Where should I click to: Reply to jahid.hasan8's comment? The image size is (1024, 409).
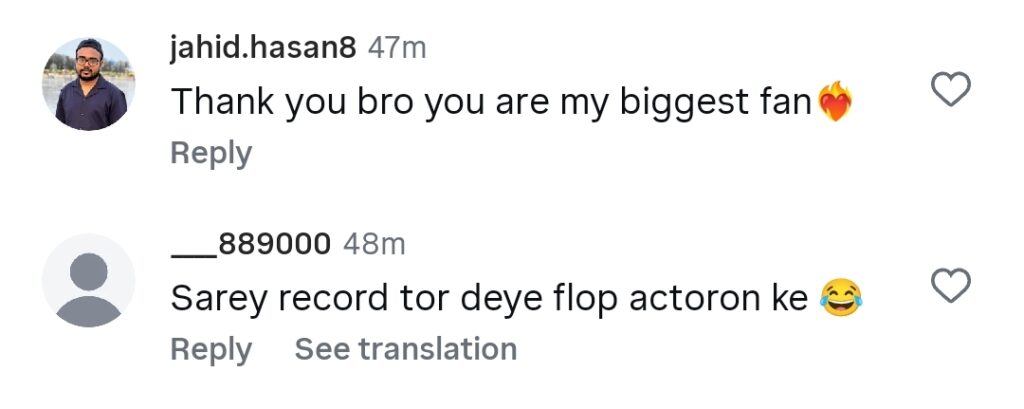click(211, 154)
